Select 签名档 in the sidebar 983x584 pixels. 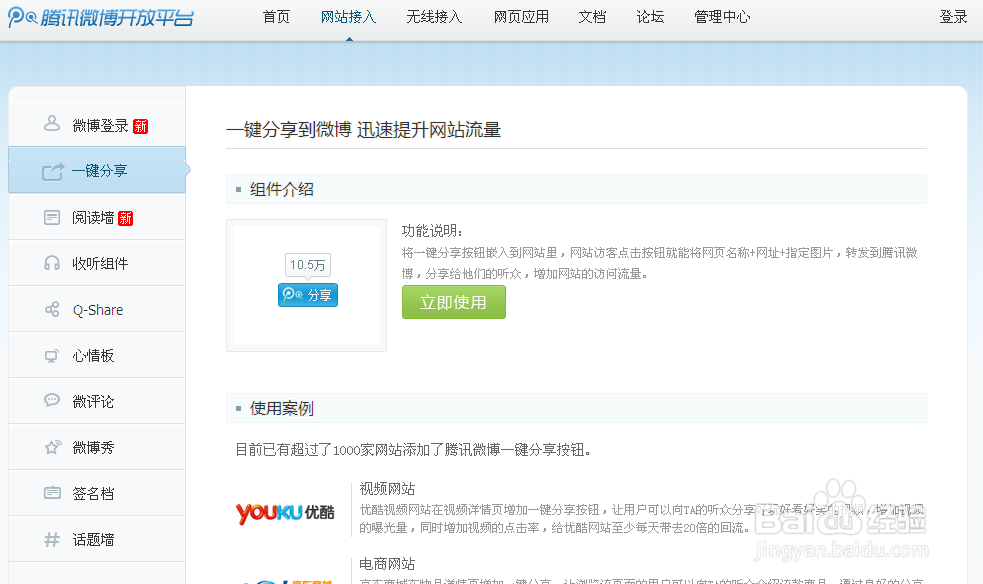pyautogui.click(x=97, y=493)
